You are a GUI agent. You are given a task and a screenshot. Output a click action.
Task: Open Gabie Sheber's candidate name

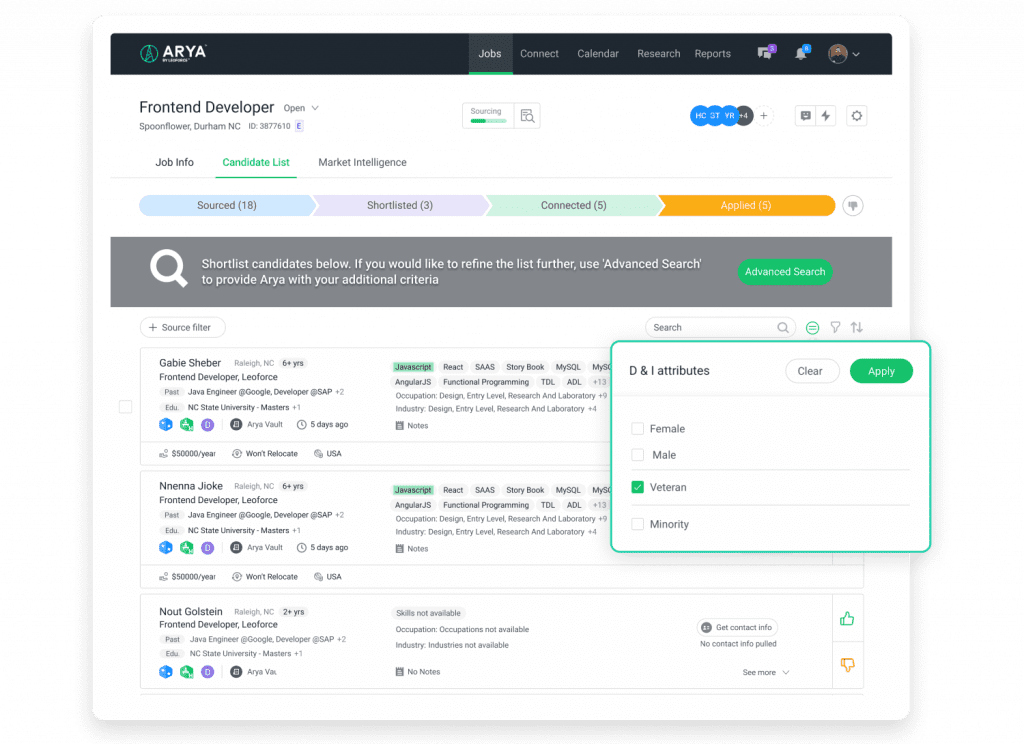point(190,363)
